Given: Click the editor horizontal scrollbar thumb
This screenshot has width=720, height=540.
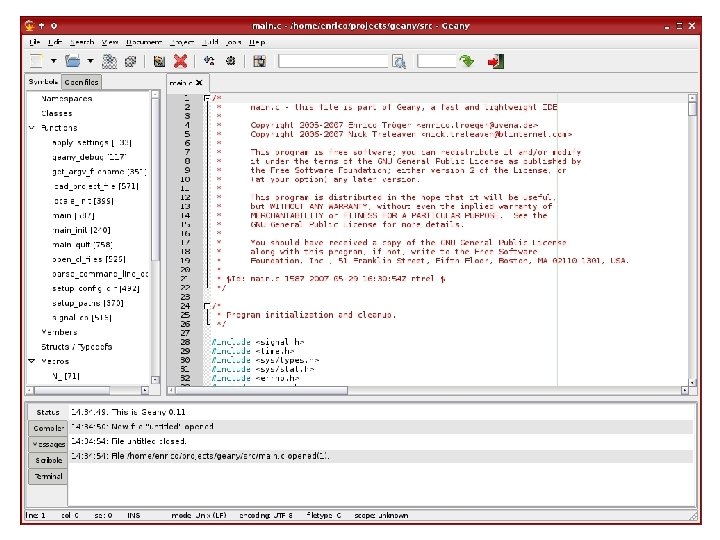Looking at the screenshot, I should click(x=261, y=390).
